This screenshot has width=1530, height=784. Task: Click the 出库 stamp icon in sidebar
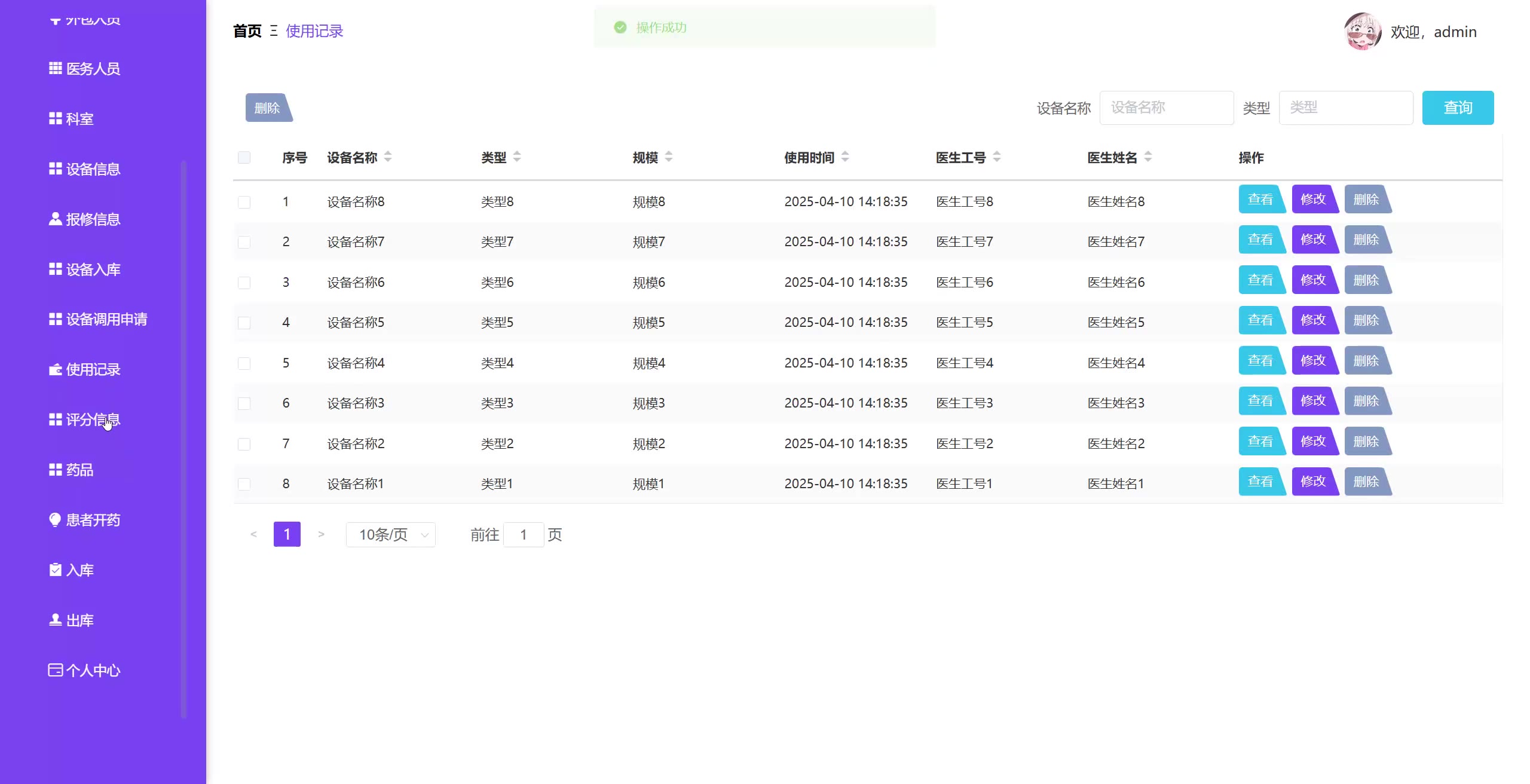point(55,620)
